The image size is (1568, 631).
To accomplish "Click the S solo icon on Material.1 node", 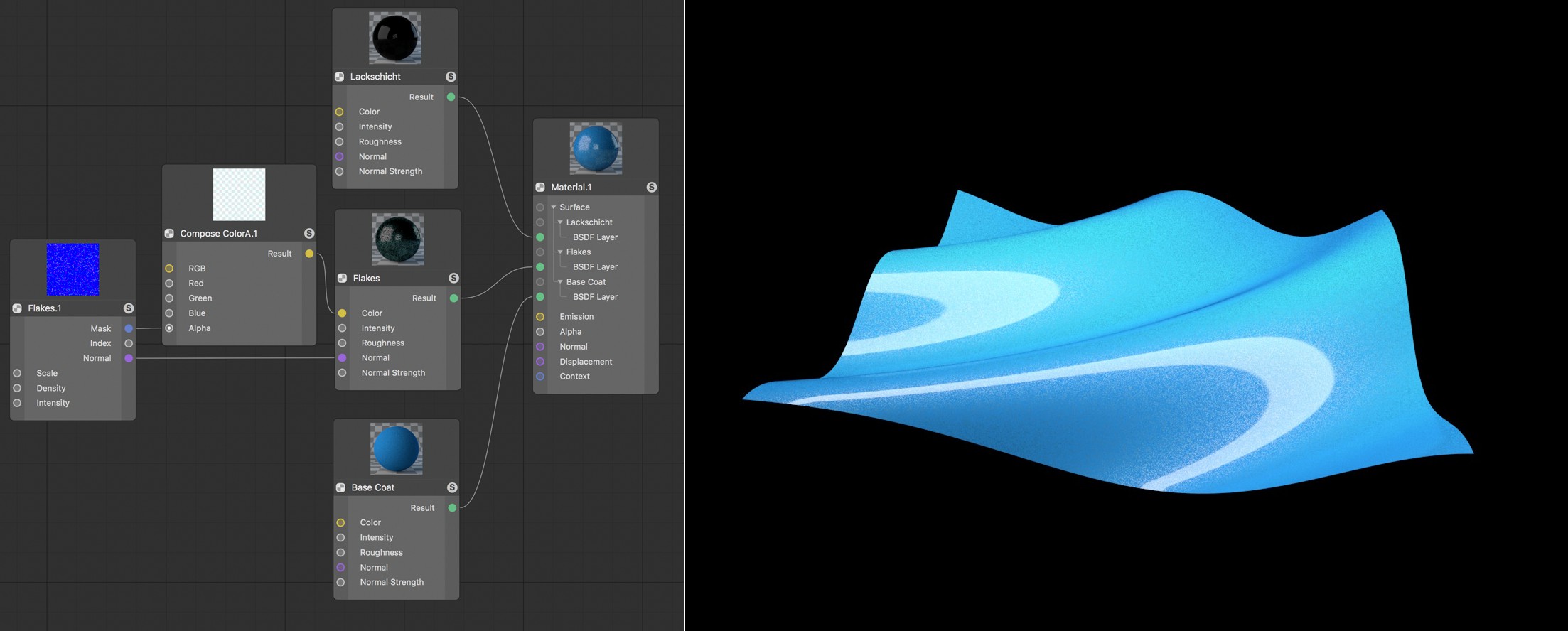I will tap(652, 188).
